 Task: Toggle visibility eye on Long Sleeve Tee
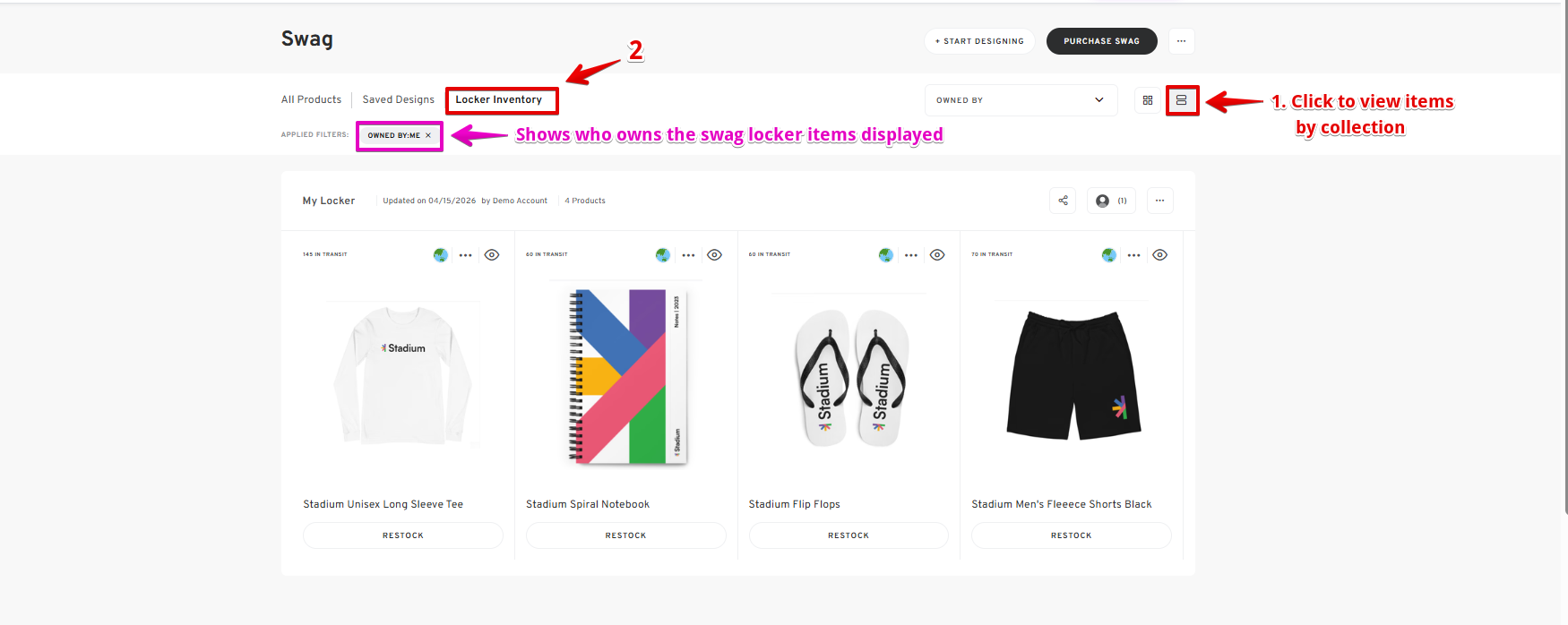click(x=492, y=255)
